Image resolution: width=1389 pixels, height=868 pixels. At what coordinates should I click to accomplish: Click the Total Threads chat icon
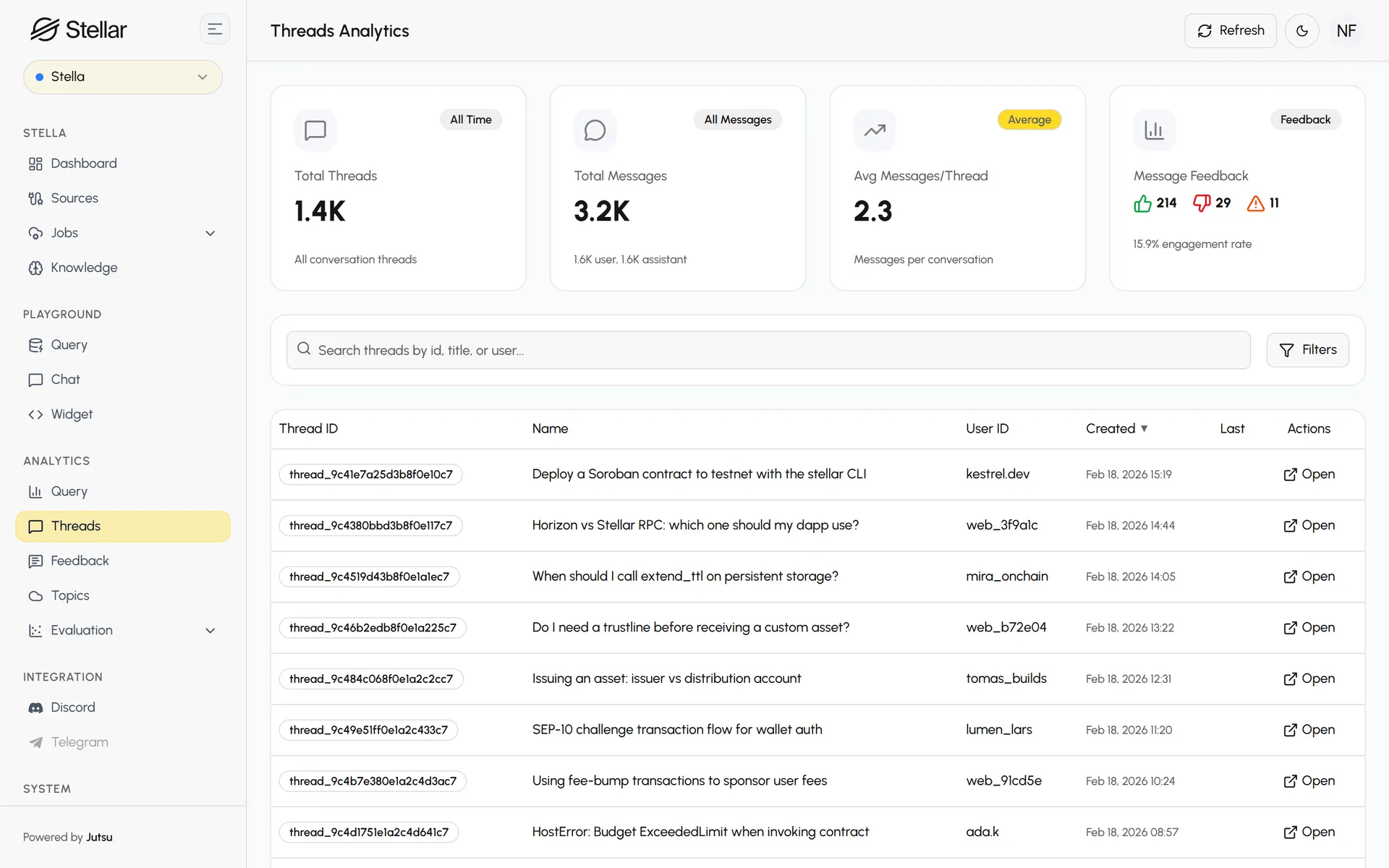315,130
